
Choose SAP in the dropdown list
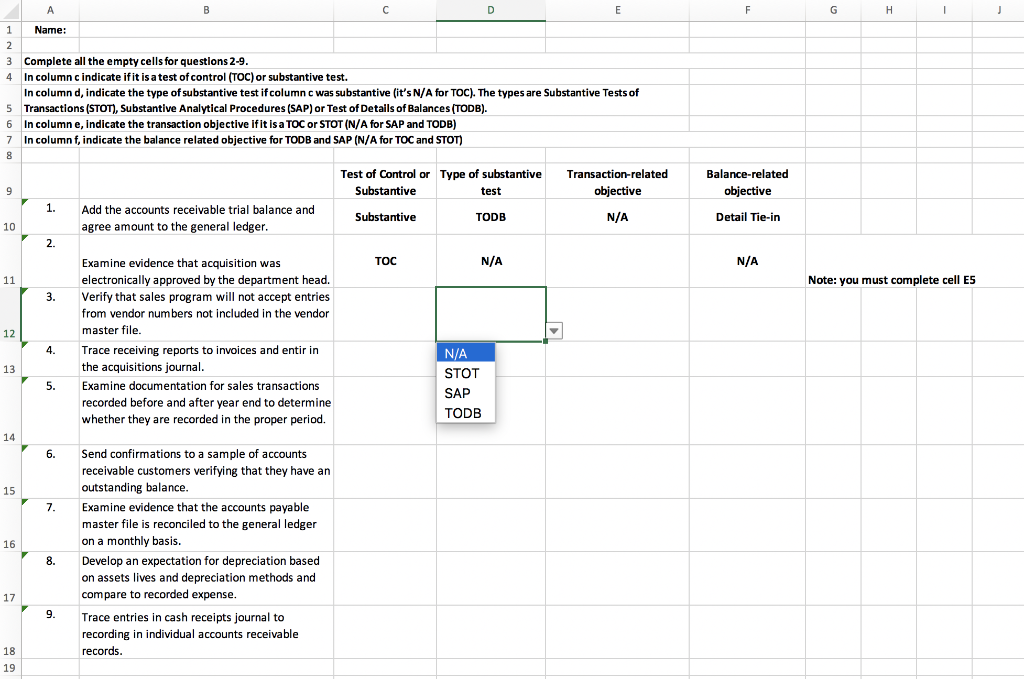(456, 393)
